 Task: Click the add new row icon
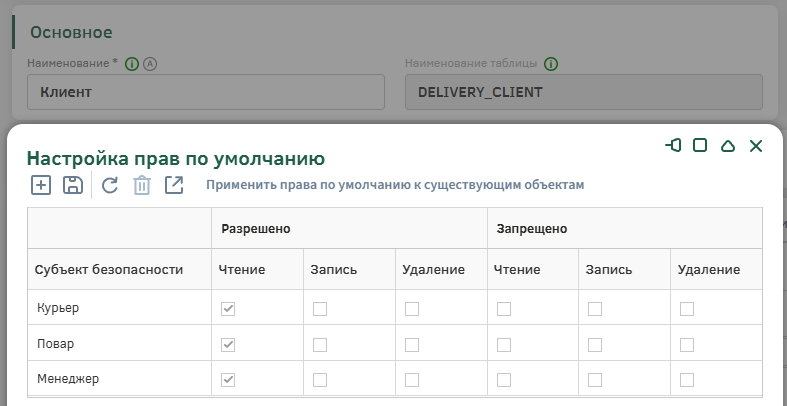40,185
